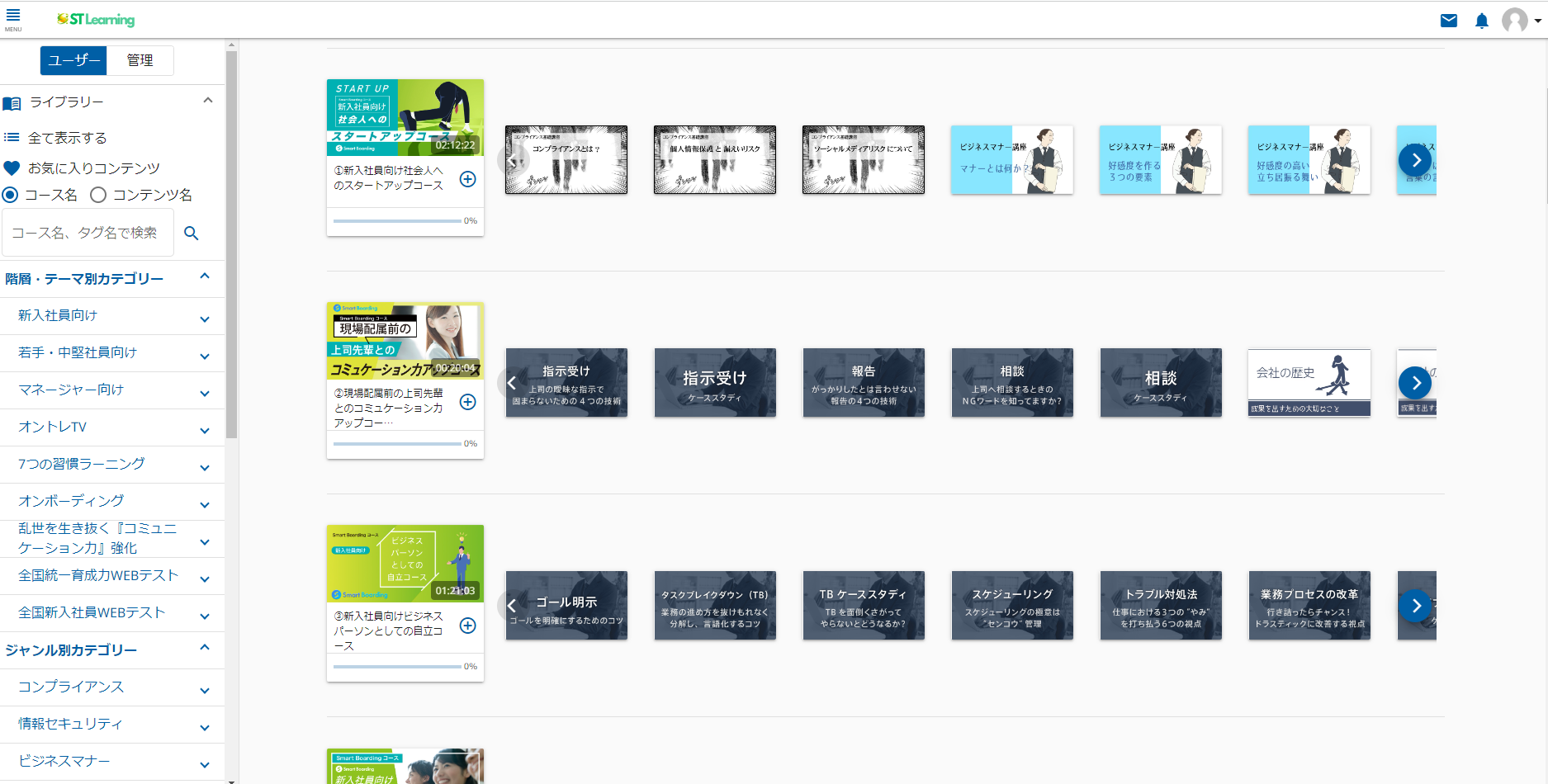Image resolution: width=1548 pixels, height=784 pixels.
Task: Open 業務プロセスの改革 thumbnail
Action: 1309,606
